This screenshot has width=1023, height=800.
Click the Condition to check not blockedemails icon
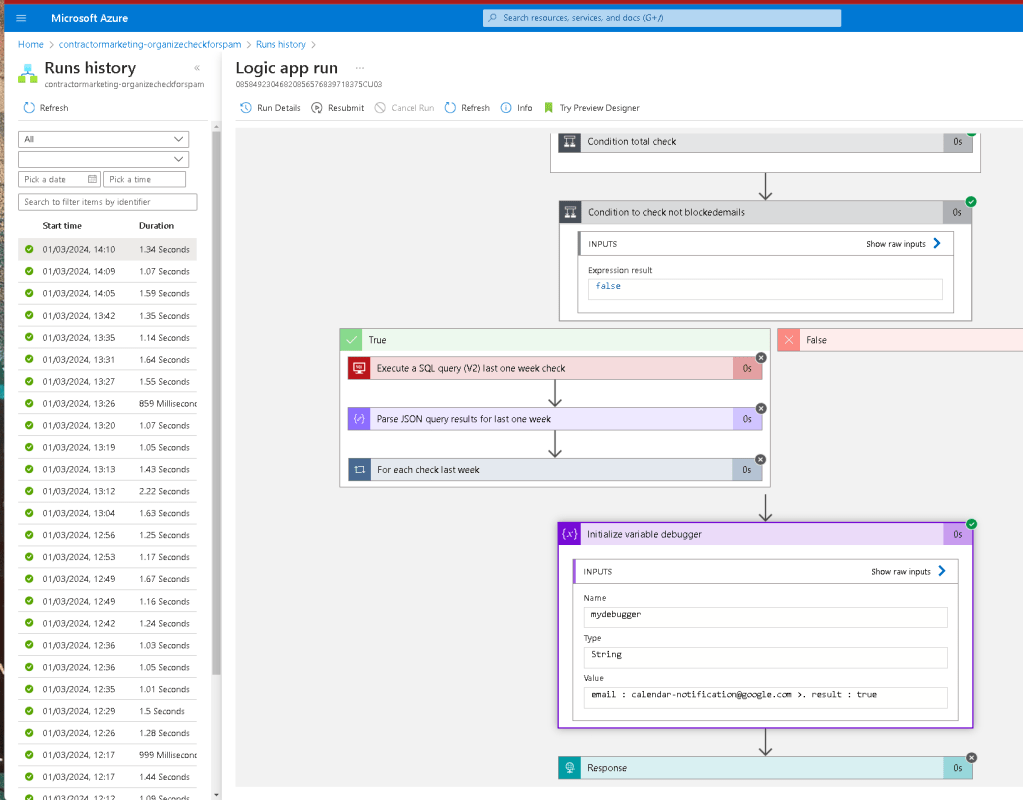tap(571, 212)
